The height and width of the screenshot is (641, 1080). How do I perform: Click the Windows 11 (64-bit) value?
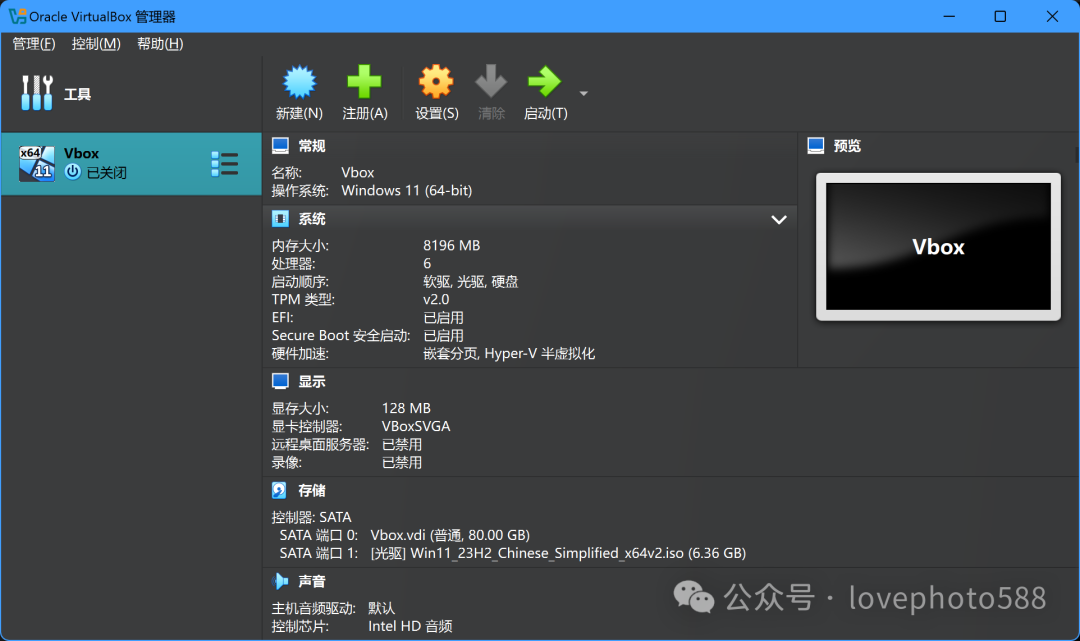pos(406,190)
